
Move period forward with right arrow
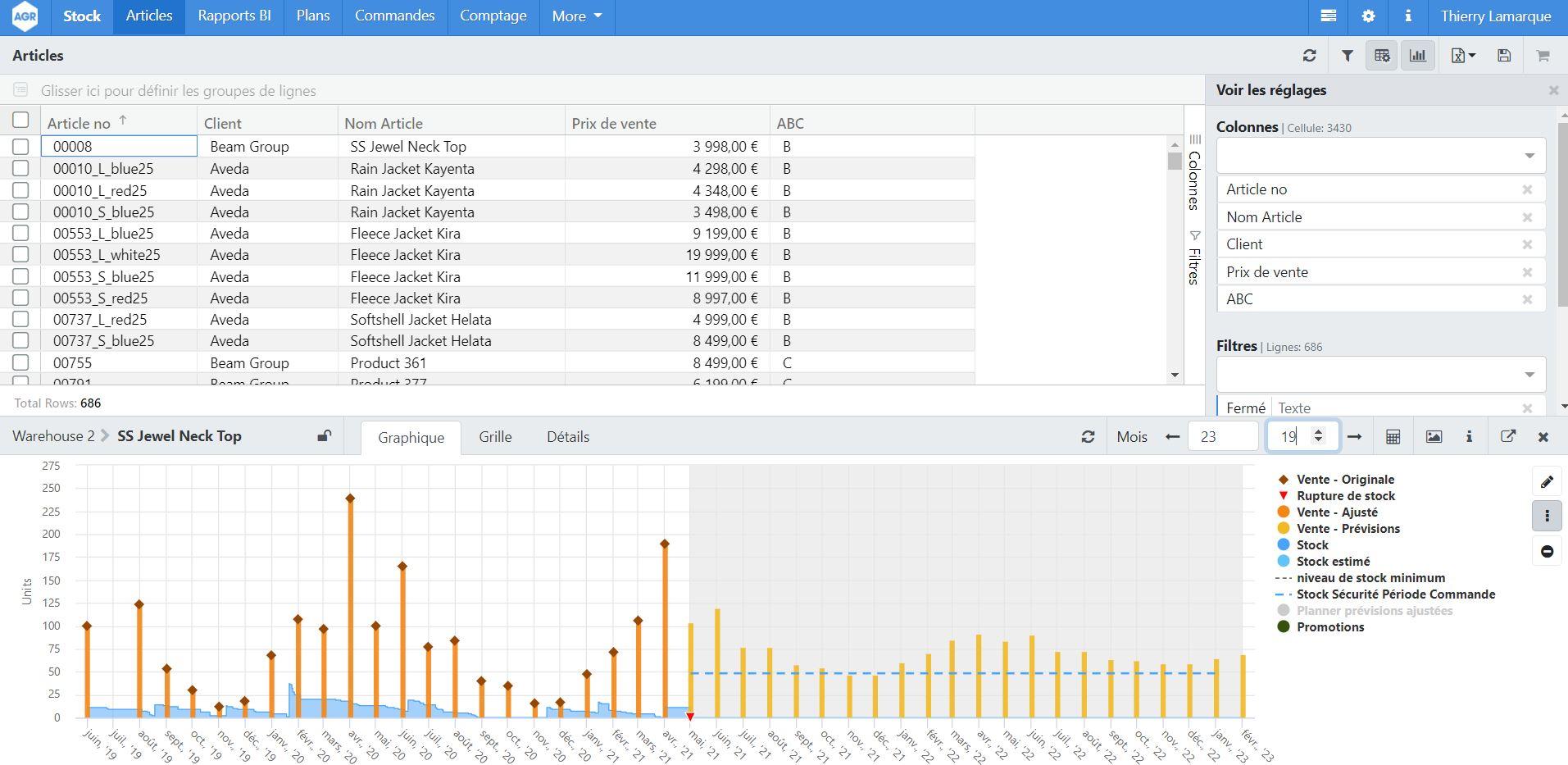1354,437
